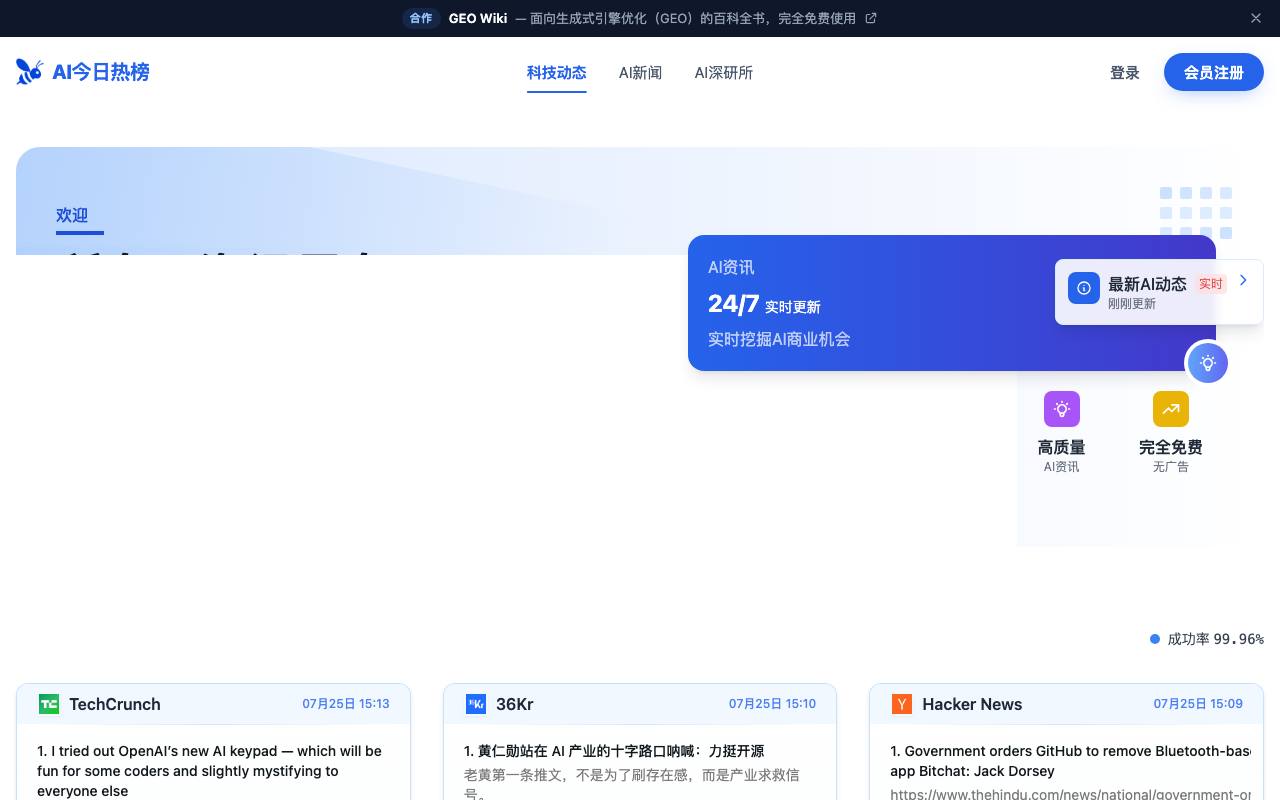Click the 会员注册 button

pos(1214,73)
